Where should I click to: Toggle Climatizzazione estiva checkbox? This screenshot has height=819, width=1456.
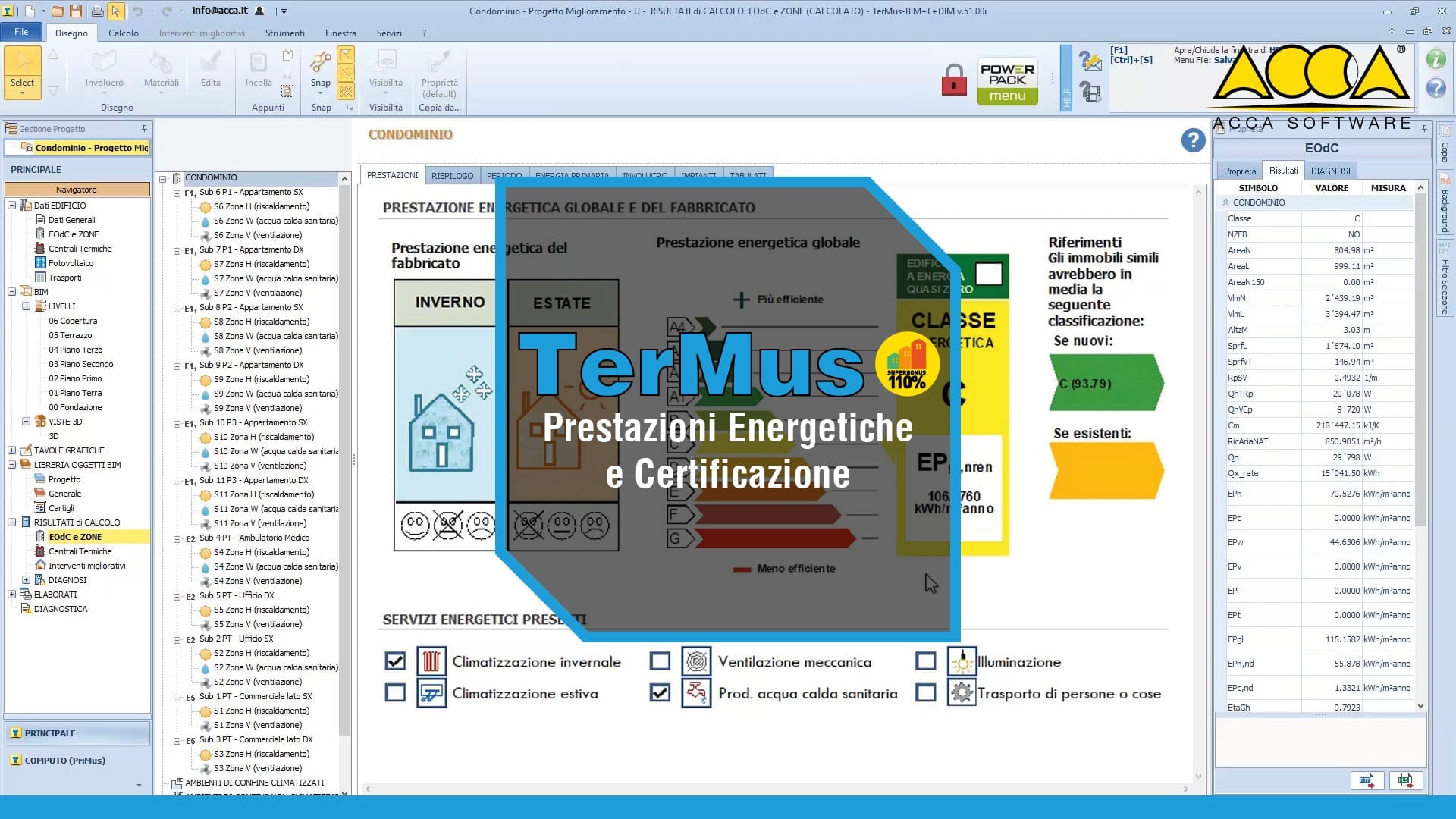point(395,693)
